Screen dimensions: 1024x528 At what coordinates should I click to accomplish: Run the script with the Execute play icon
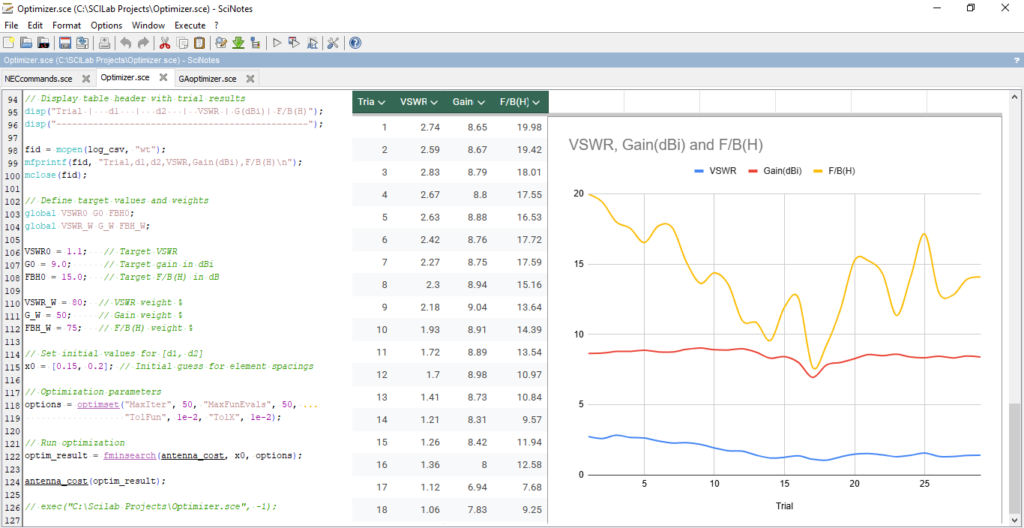coord(277,43)
